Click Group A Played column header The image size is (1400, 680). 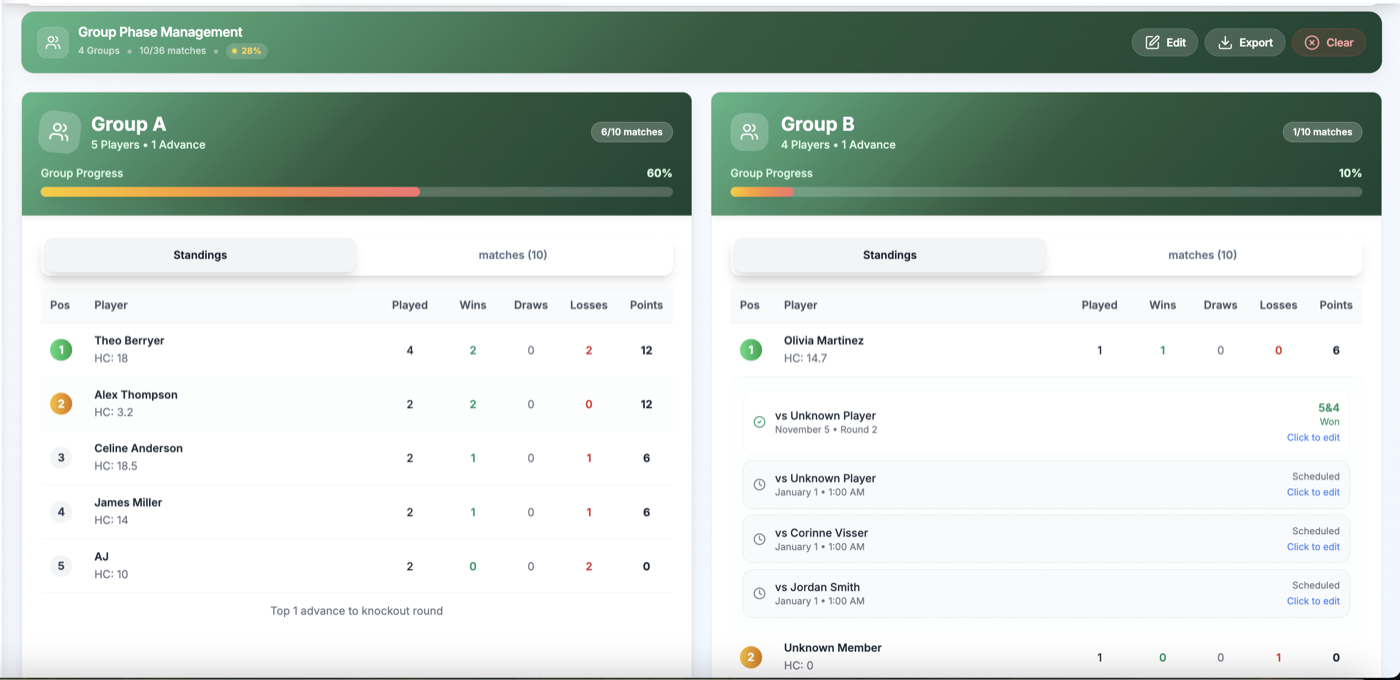(x=410, y=305)
